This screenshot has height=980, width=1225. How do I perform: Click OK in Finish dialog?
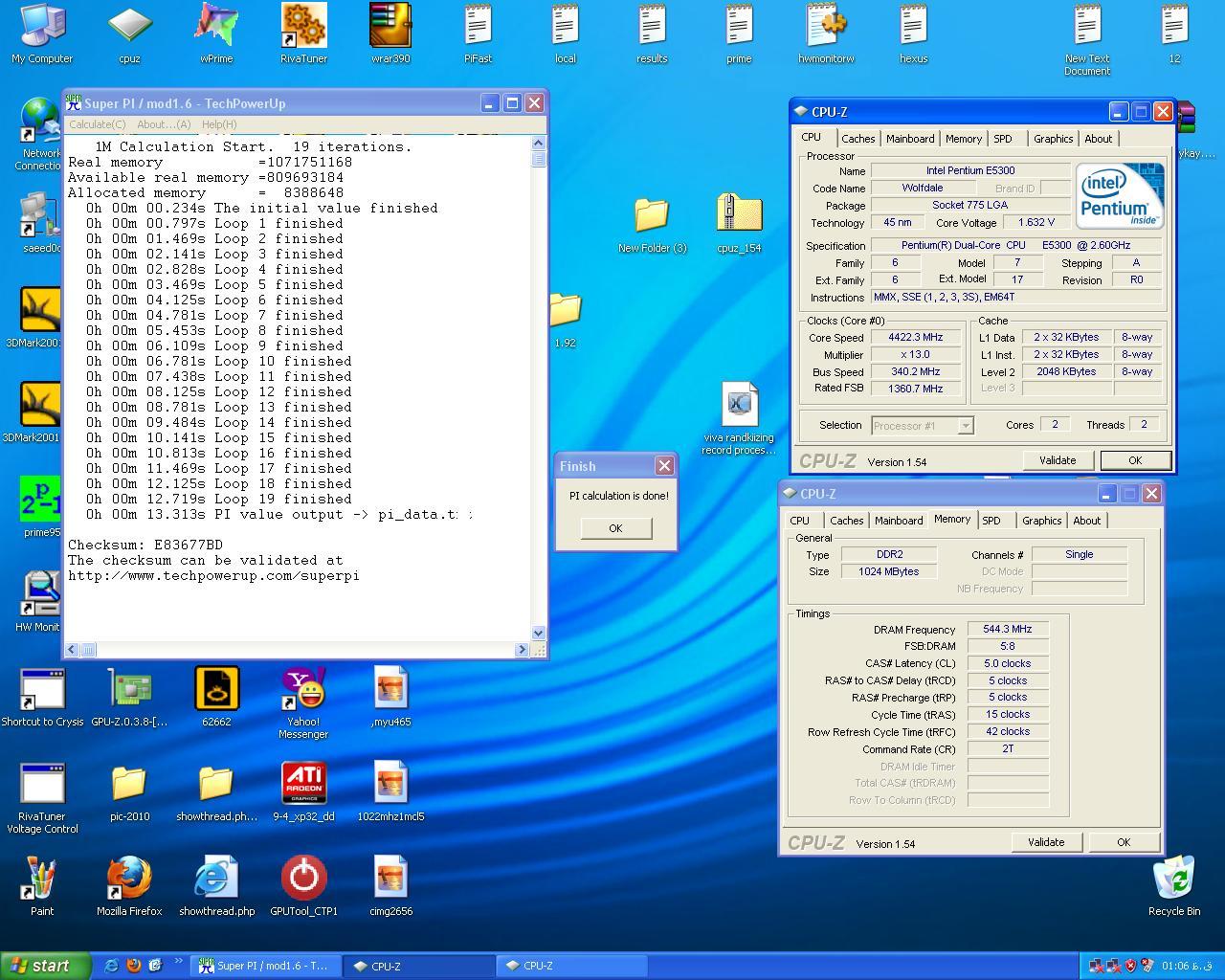point(615,528)
